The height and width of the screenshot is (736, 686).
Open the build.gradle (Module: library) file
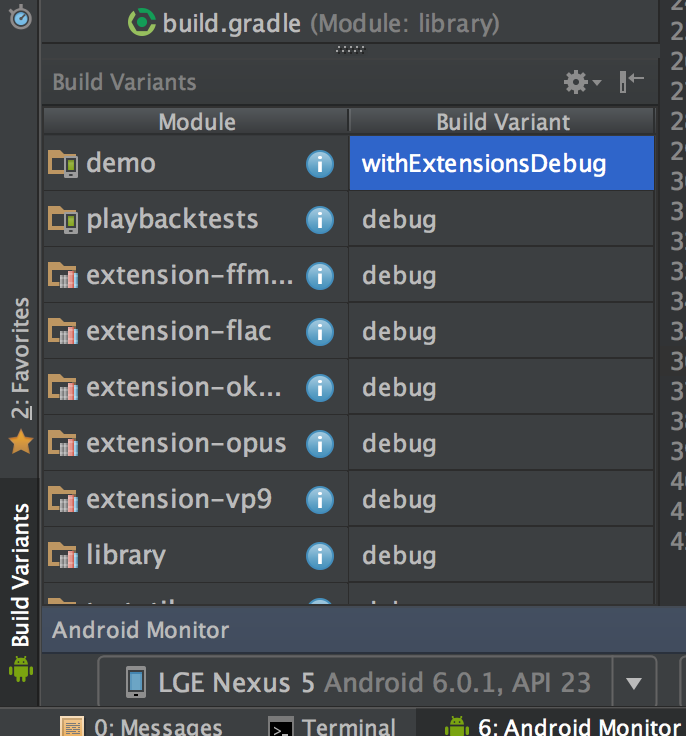[313, 23]
